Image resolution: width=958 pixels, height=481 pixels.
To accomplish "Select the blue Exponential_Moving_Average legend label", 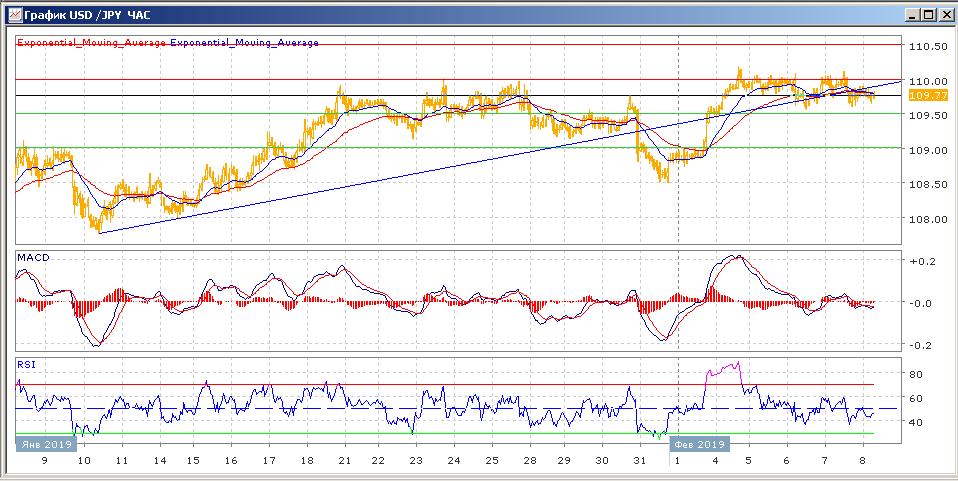I will click(244, 43).
